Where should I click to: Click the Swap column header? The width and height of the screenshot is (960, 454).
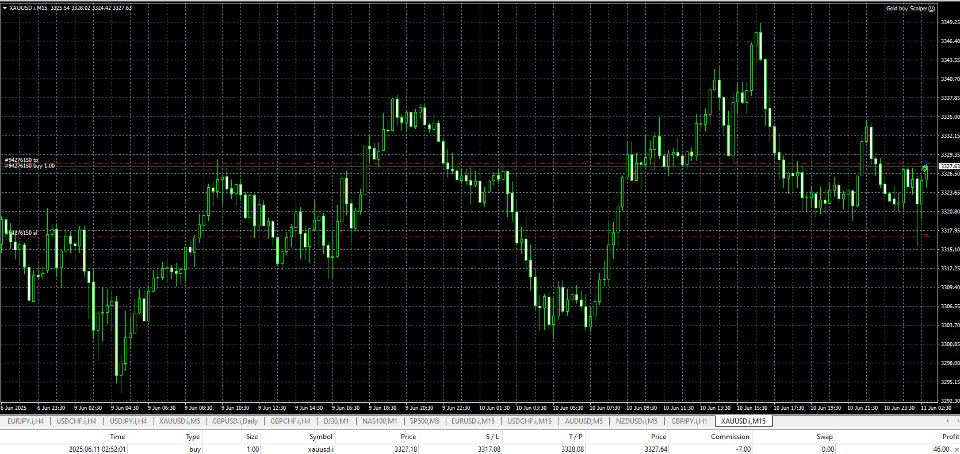pos(824,437)
